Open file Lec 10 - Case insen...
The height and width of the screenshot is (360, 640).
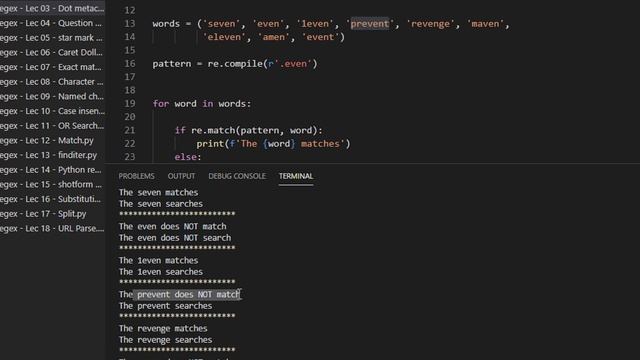click(52, 111)
